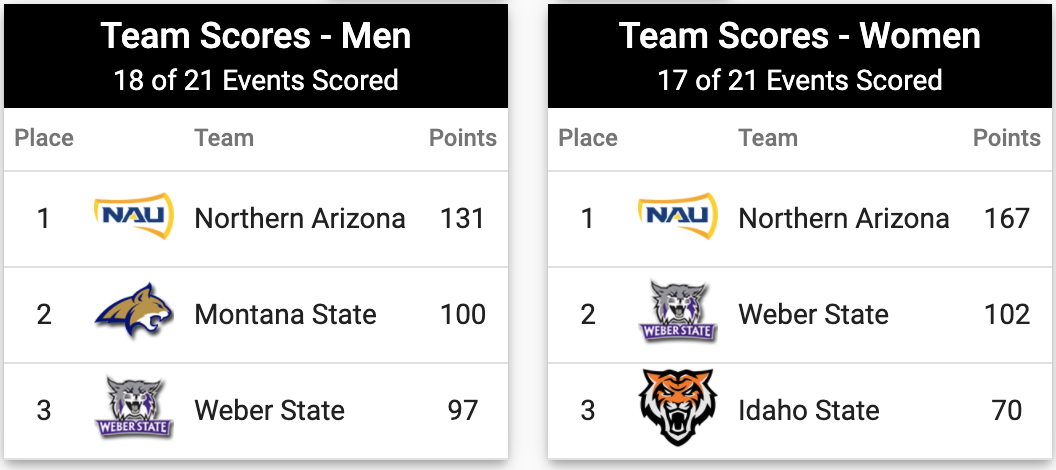
Task: Click Weber State logo in Men's table
Action: coord(134,408)
